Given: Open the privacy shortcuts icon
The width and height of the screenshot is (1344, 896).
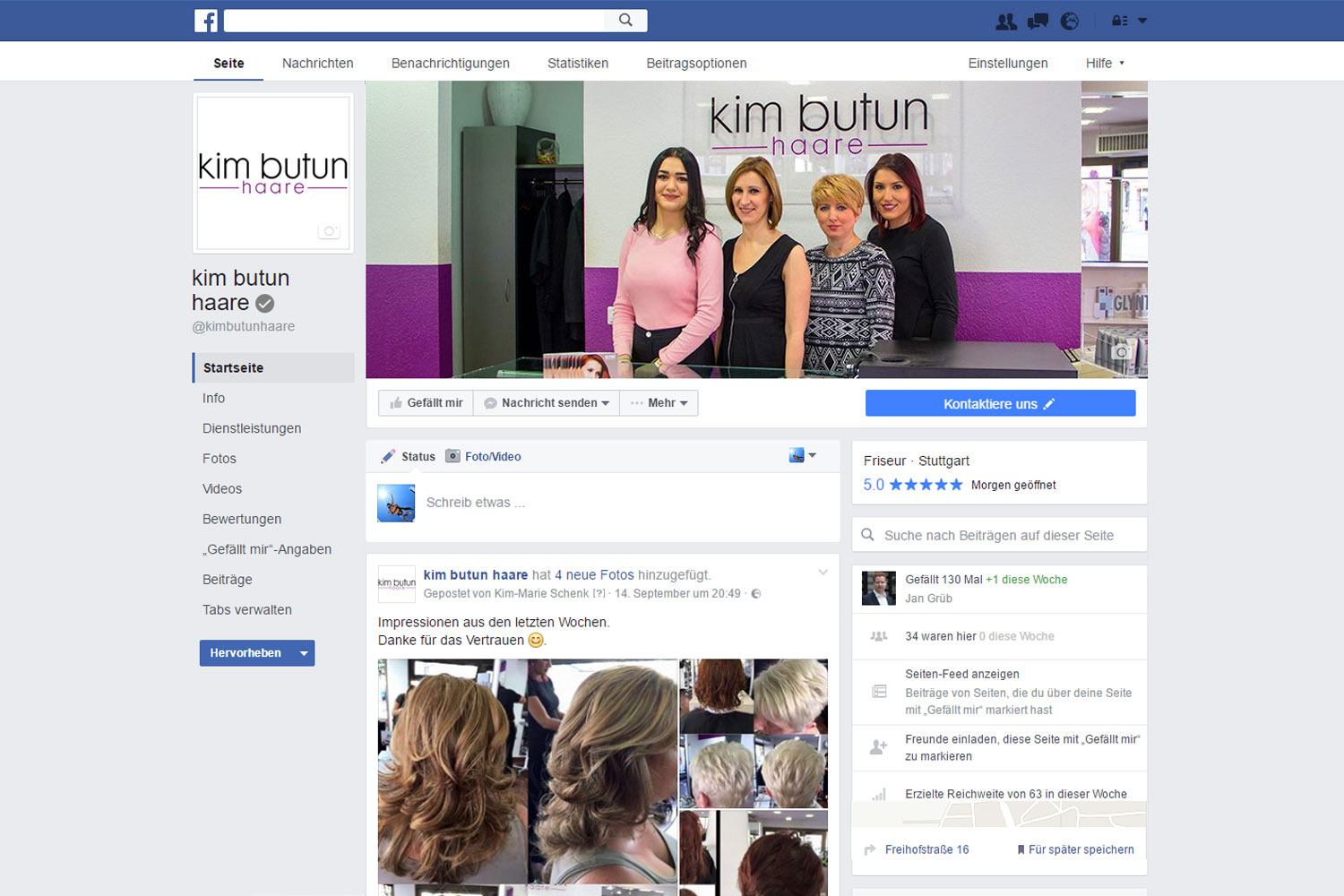Looking at the screenshot, I should (x=1120, y=21).
